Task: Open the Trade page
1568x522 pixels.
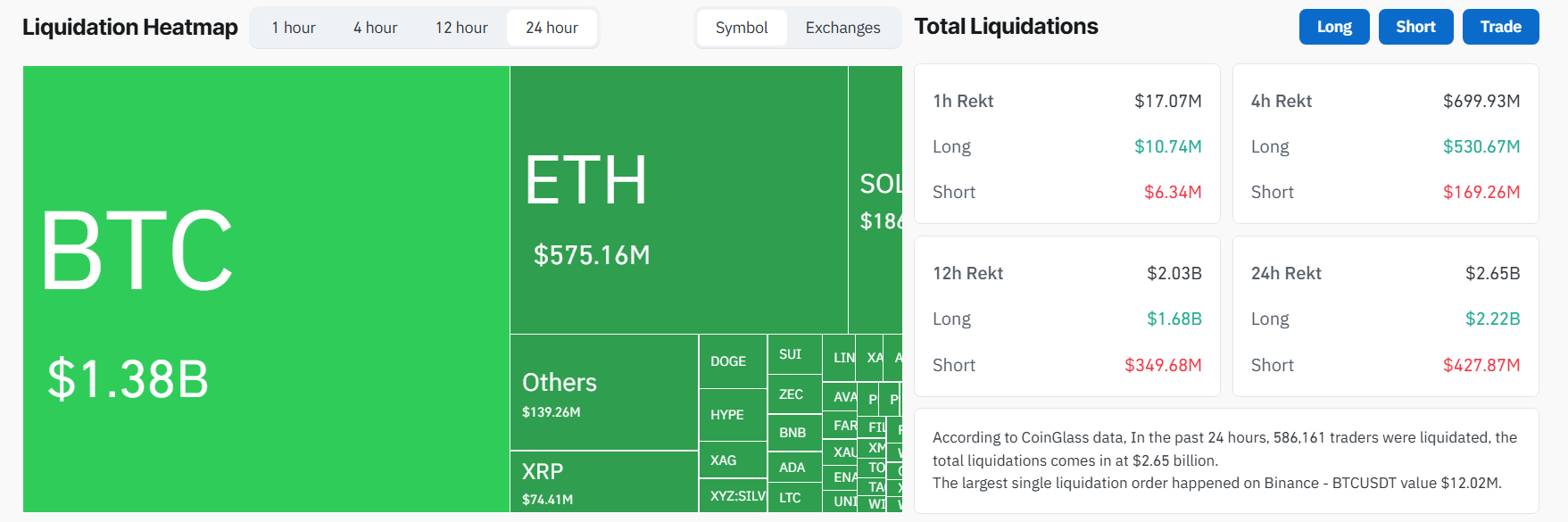Action: click(1500, 27)
